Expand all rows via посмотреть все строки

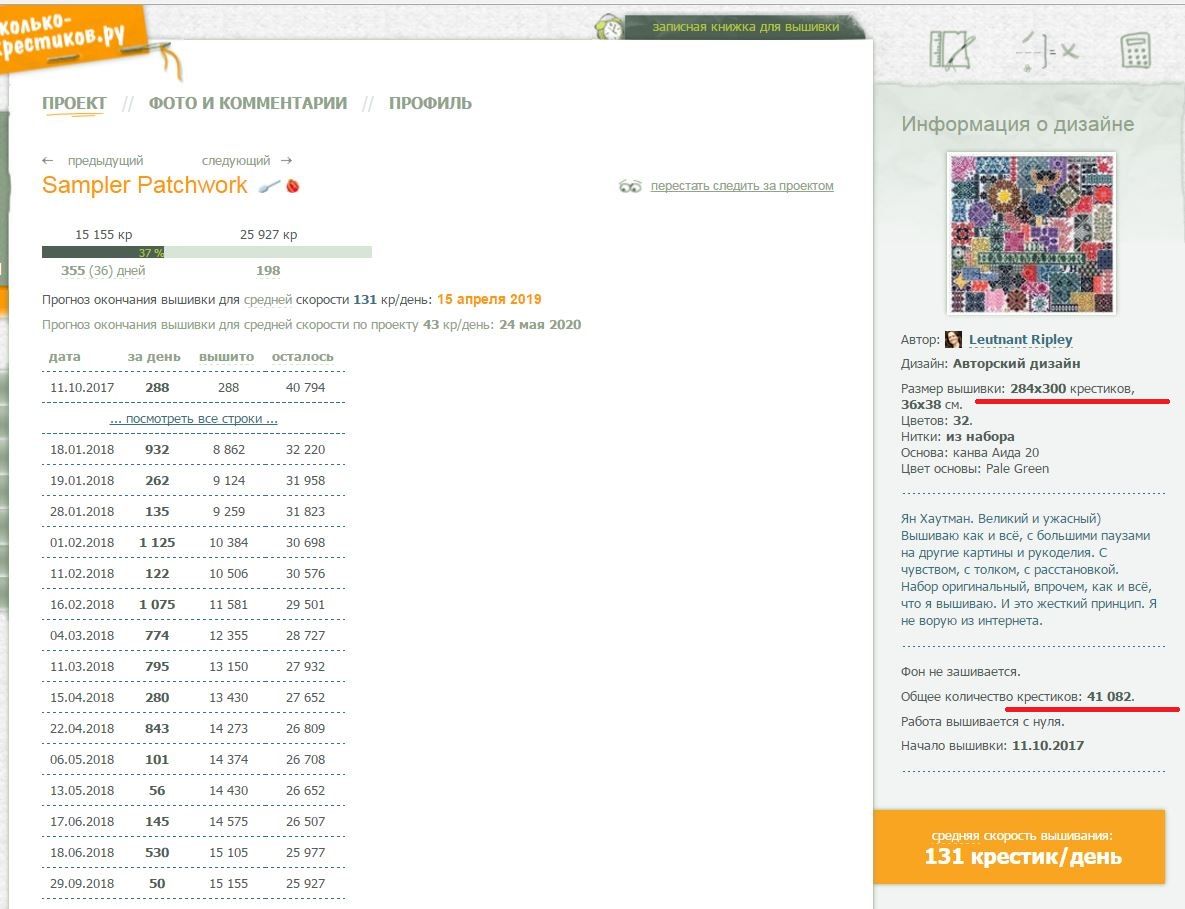[193, 419]
